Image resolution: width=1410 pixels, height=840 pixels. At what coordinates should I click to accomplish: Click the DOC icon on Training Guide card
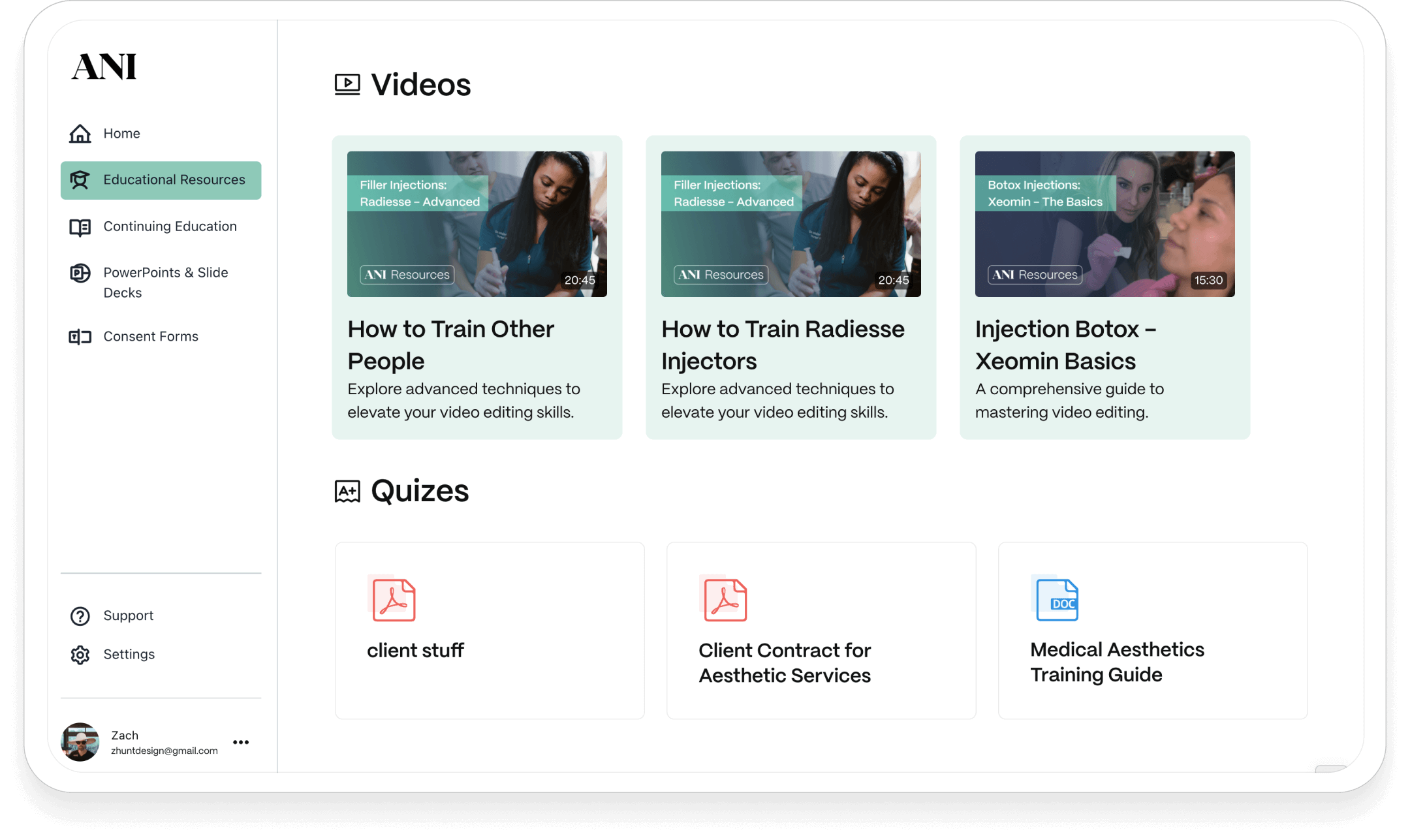tap(1057, 600)
